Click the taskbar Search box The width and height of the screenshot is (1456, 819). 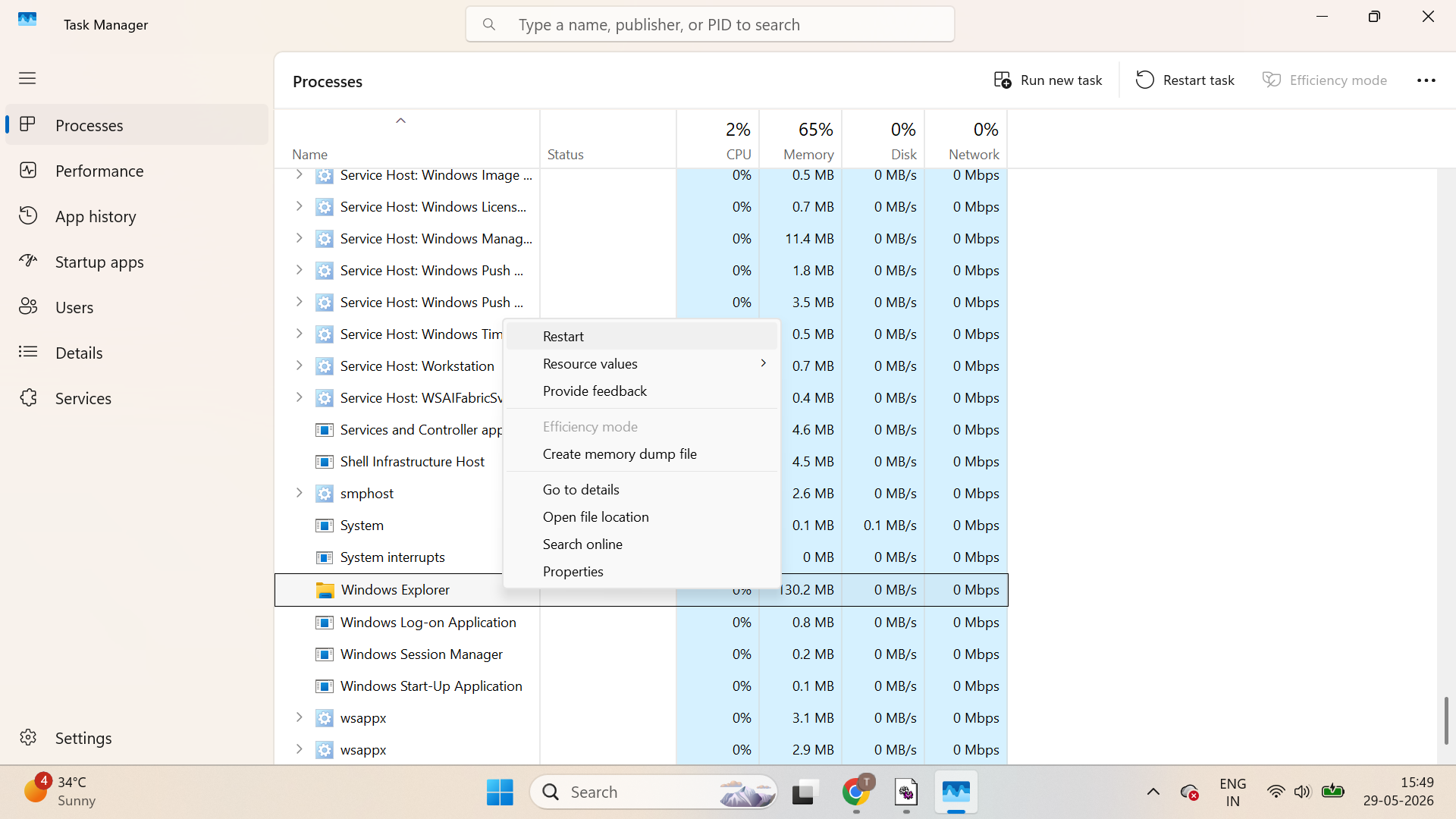pos(654,792)
